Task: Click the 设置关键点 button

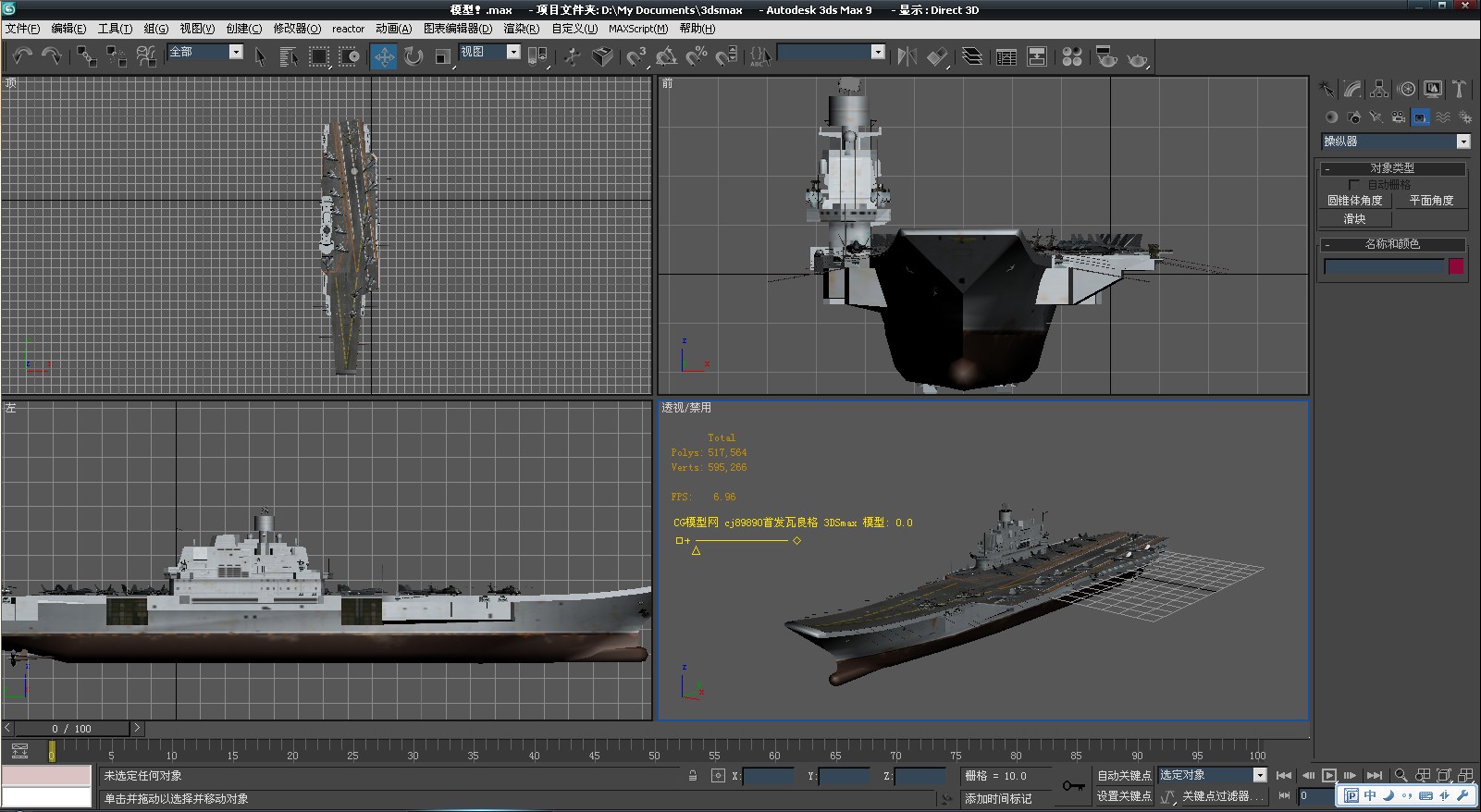Action: 1124,795
